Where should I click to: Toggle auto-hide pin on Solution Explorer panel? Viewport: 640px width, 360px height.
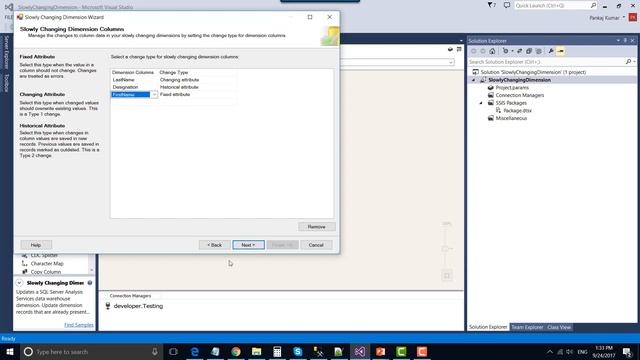(x=625, y=40)
